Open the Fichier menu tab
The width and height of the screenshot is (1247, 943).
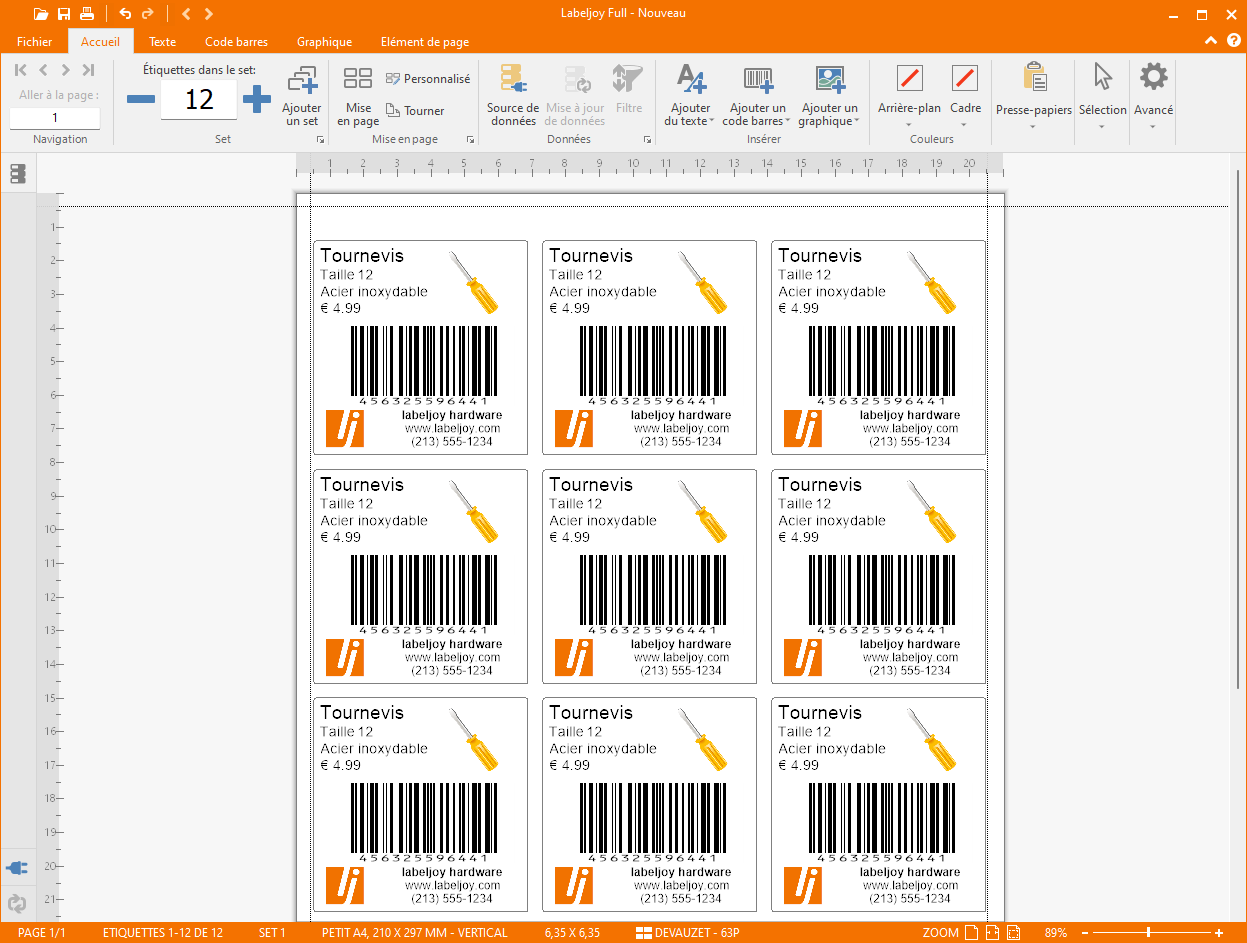34,42
